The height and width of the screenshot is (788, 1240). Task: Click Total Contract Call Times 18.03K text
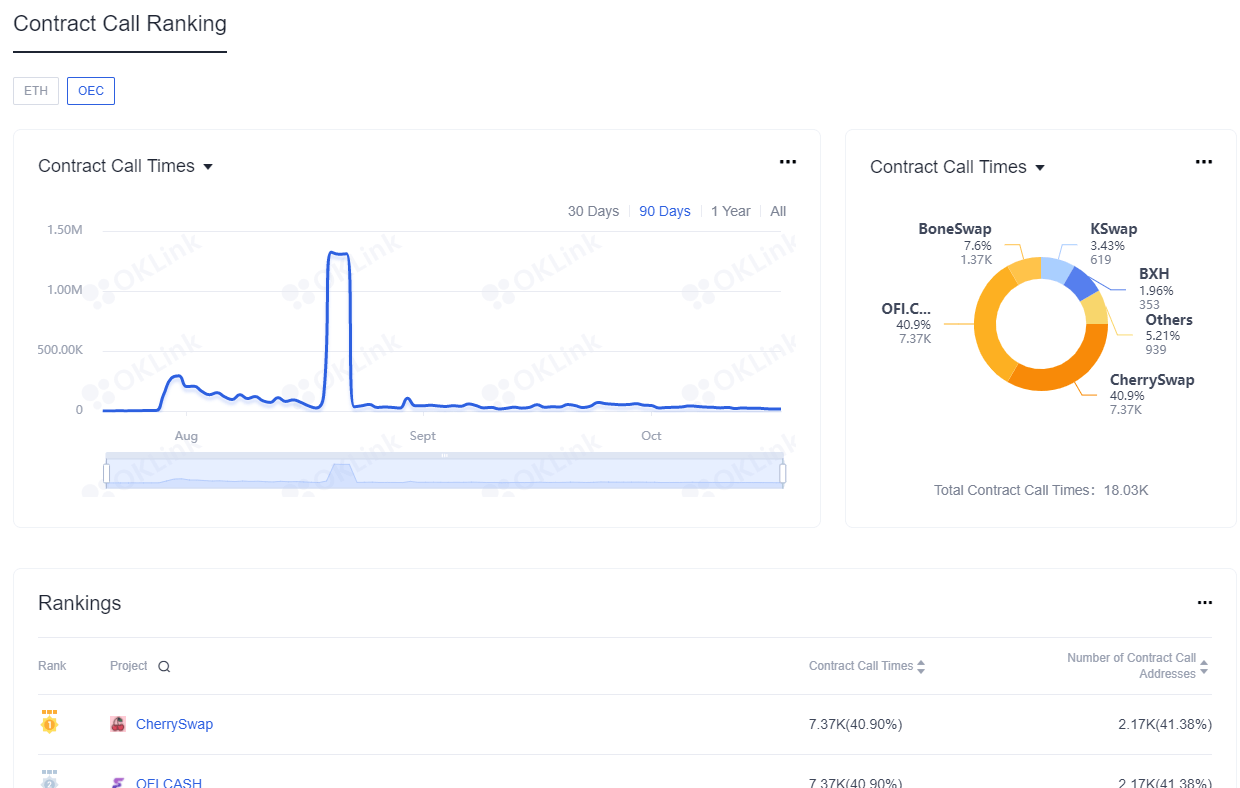coord(1041,490)
